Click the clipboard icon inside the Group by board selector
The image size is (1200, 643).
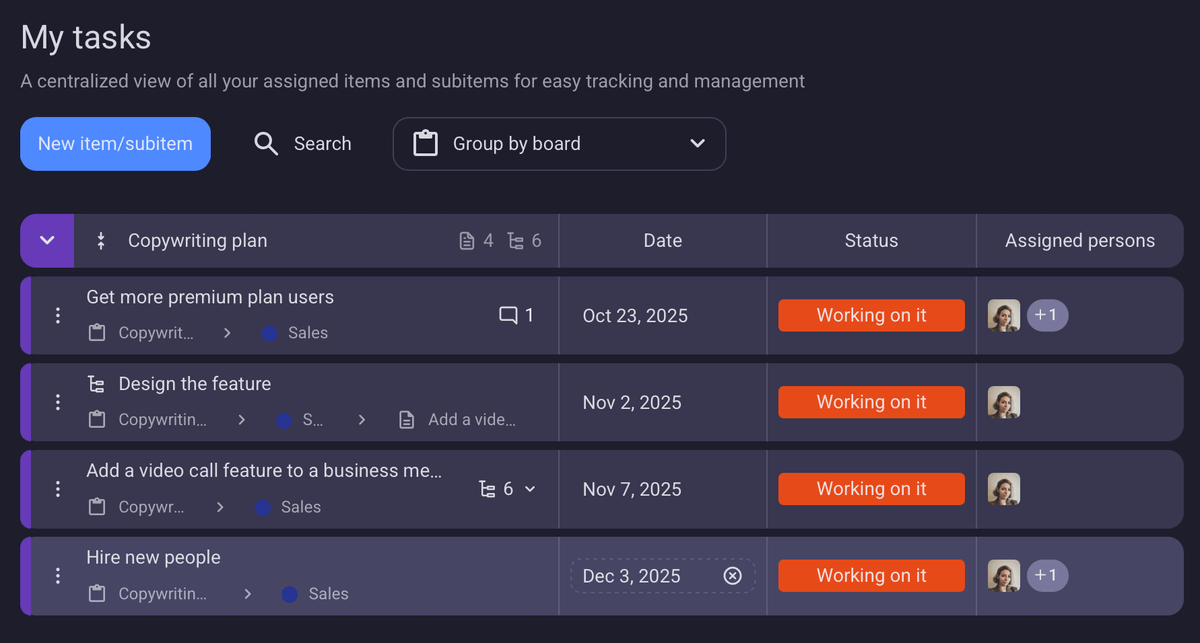pyautogui.click(x=424, y=143)
